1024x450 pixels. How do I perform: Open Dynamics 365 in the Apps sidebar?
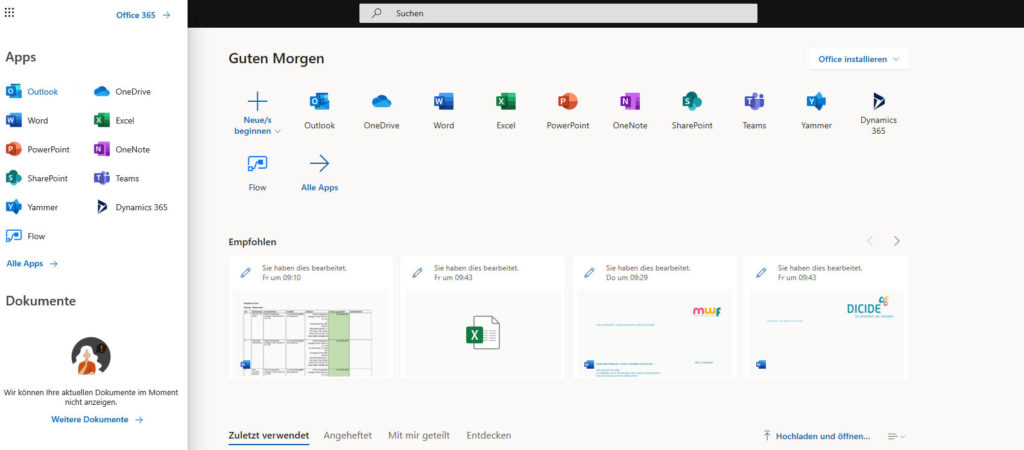131,207
